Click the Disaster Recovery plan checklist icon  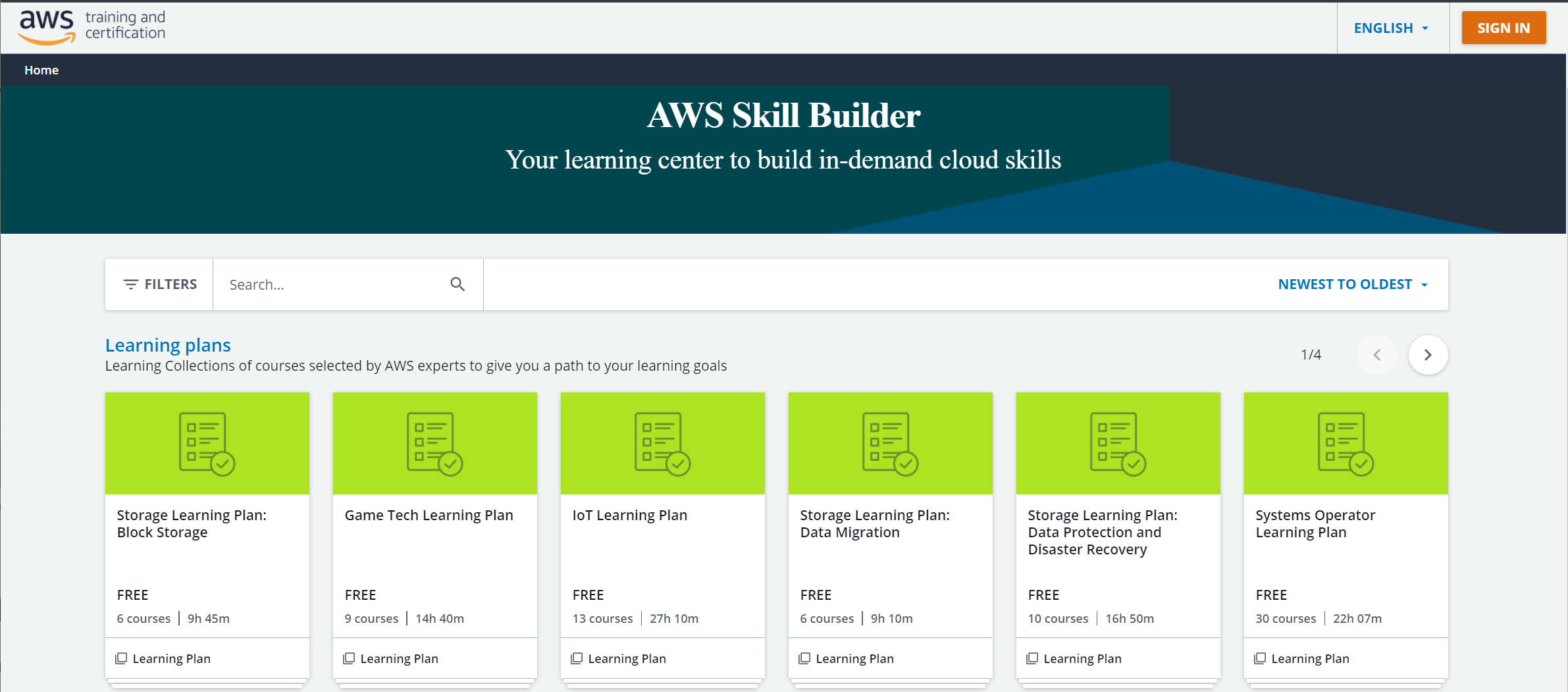pyautogui.click(x=1118, y=443)
